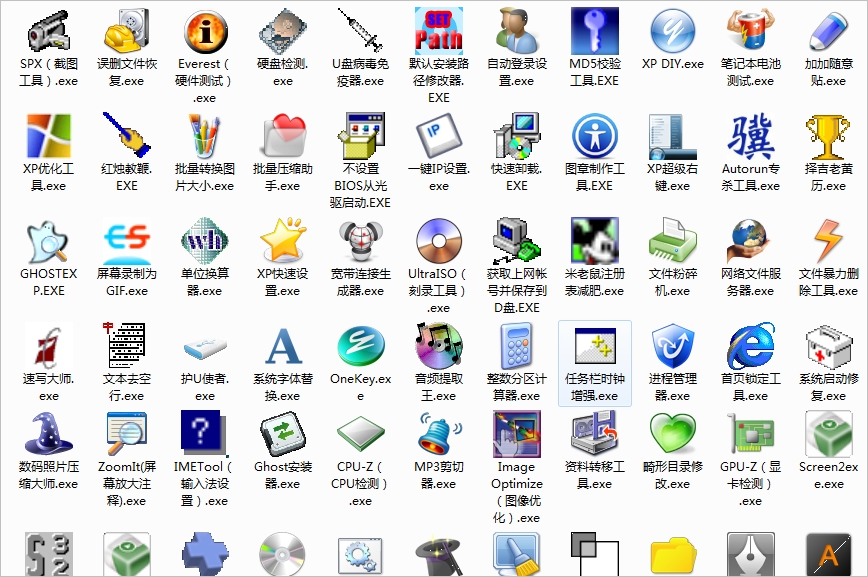
Task: Select the 速写大师 icon
Action: tap(49, 346)
